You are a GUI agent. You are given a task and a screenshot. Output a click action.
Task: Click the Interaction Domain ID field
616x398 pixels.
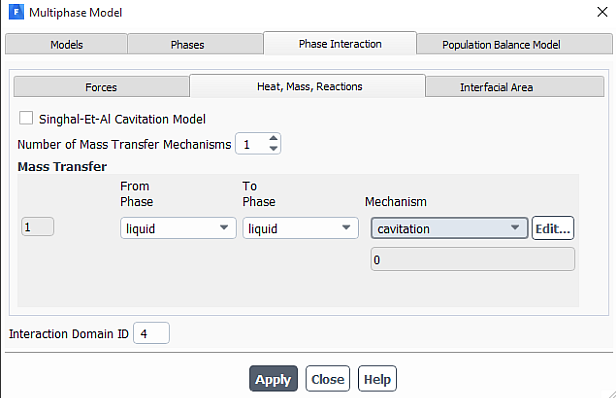[151, 333]
